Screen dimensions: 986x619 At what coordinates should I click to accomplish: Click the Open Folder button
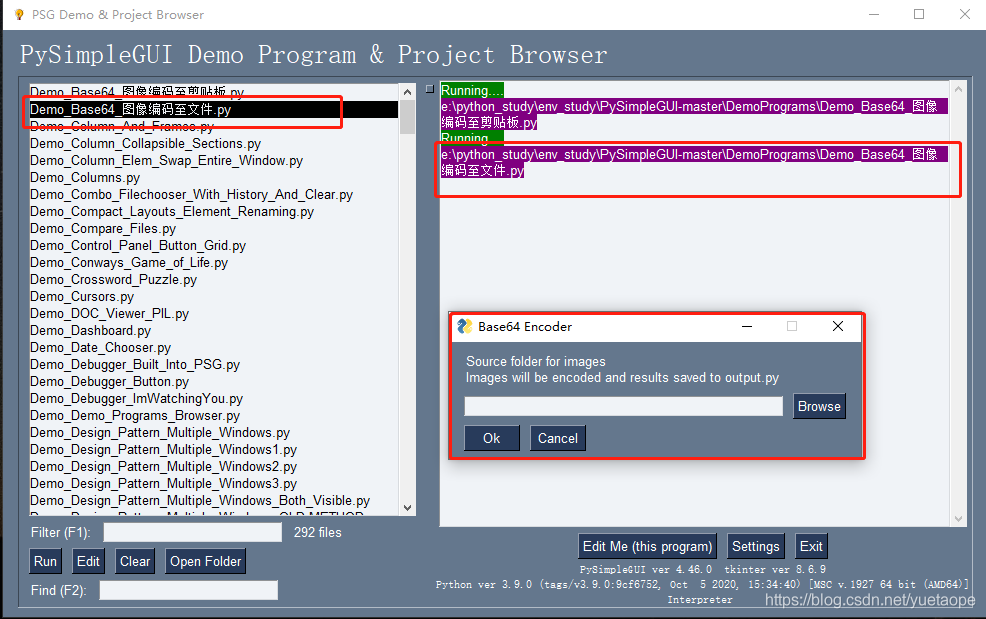tap(206, 561)
